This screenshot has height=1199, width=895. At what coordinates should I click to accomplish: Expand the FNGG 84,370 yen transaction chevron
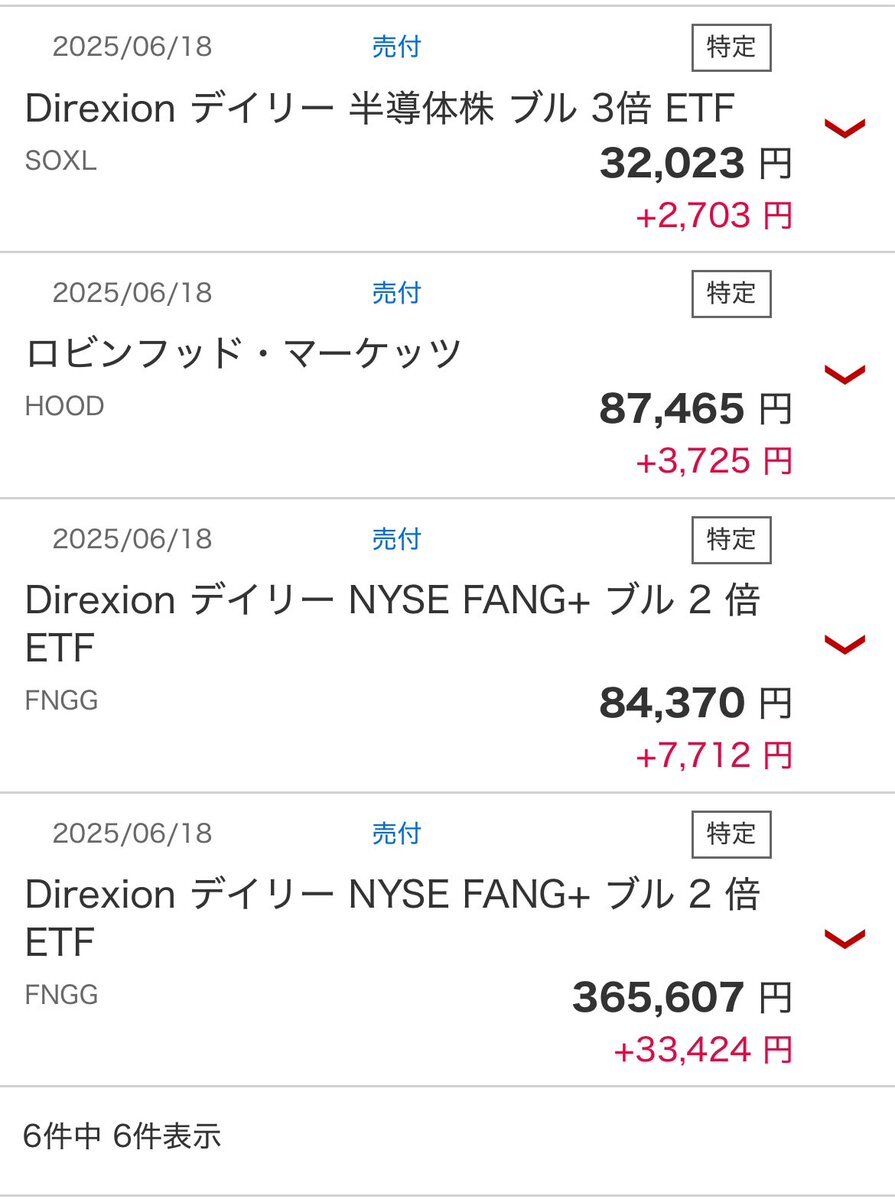point(845,645)
